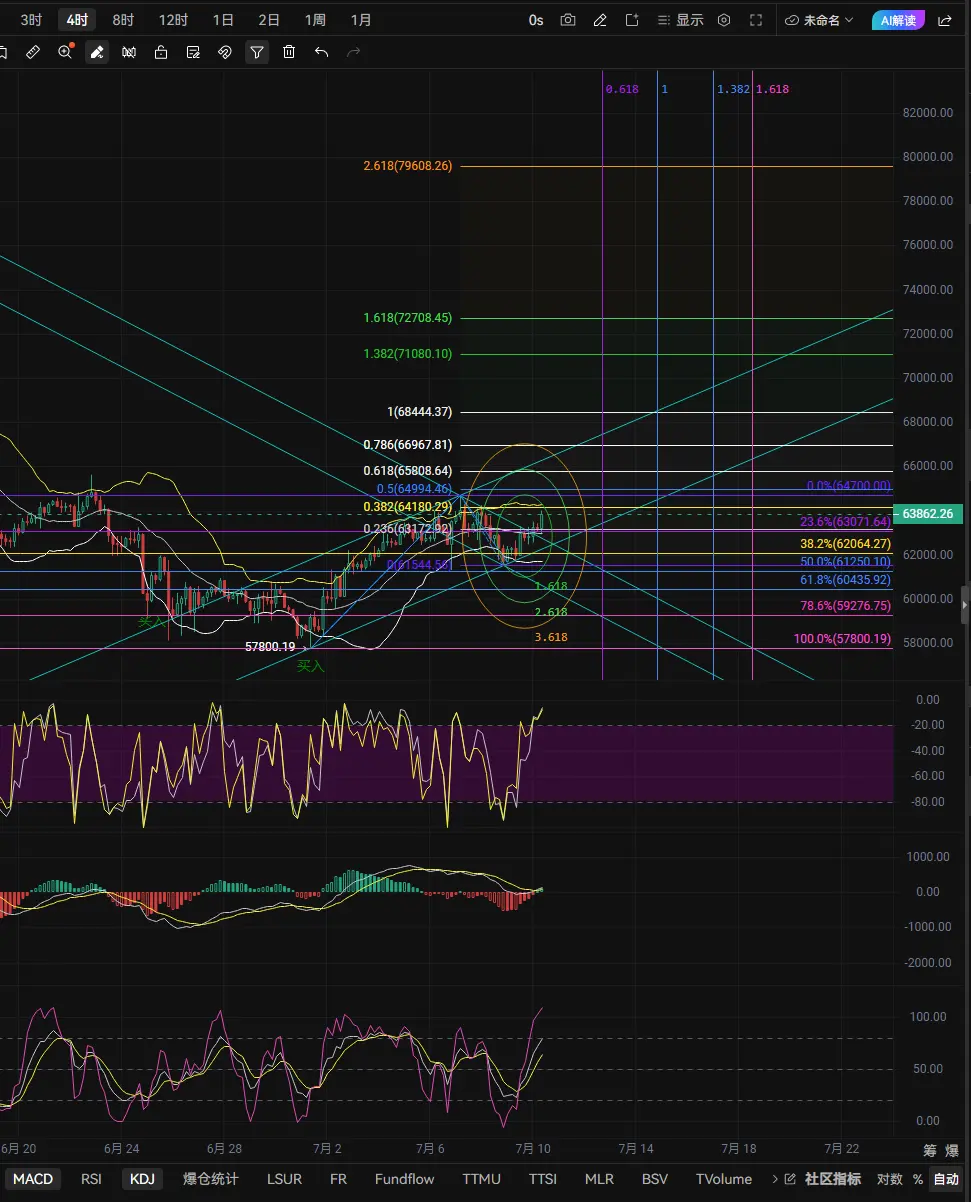The height and width of the screenshot is (1202, 971).
Task: Click the camera screenshot icon
Action: pyautogui.click(x=568, y=20)
